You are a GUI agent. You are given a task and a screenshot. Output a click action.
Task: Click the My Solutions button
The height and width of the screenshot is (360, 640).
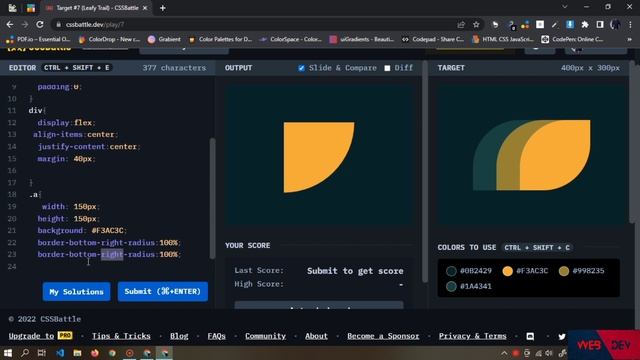76,291
